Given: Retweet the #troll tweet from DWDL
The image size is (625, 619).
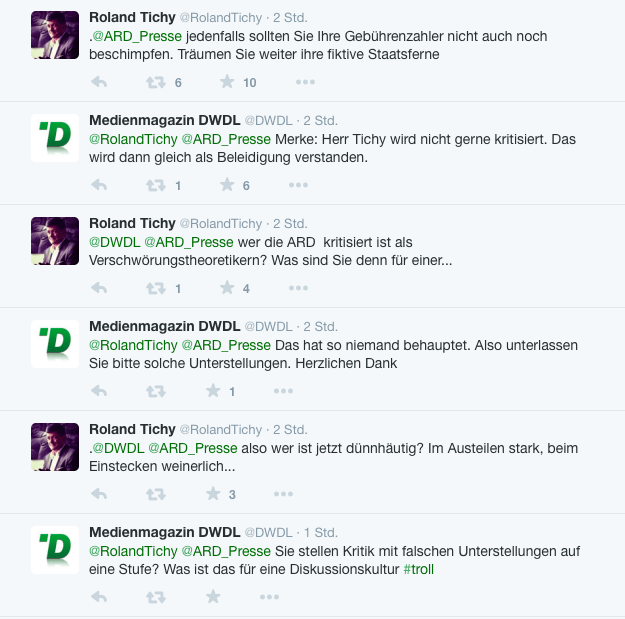Looking at the screenshot, I should point(156,597).
